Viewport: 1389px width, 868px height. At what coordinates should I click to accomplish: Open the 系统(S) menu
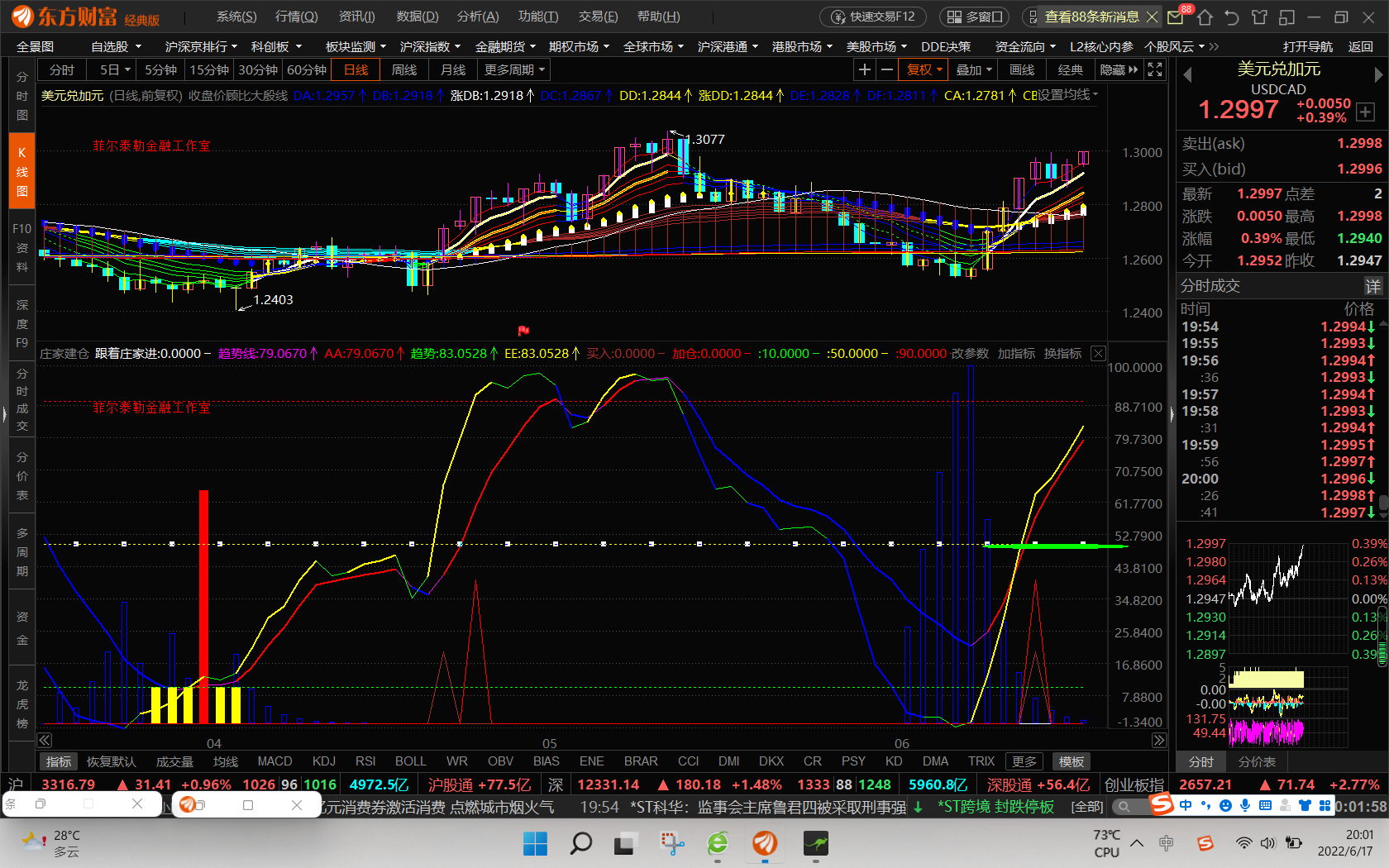[236, 17]
